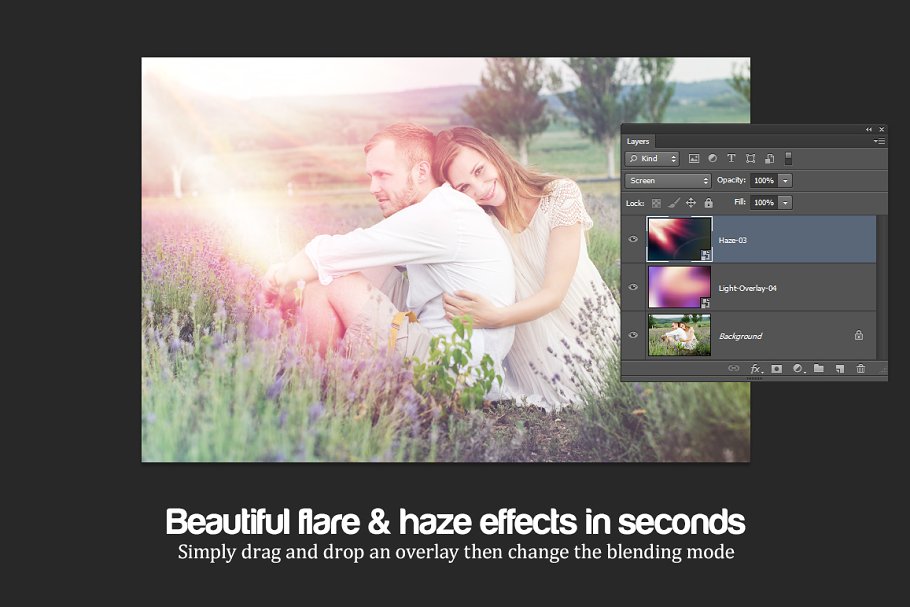
Task: Add a layer mask to Haze-03
Action: click(777, 368)
